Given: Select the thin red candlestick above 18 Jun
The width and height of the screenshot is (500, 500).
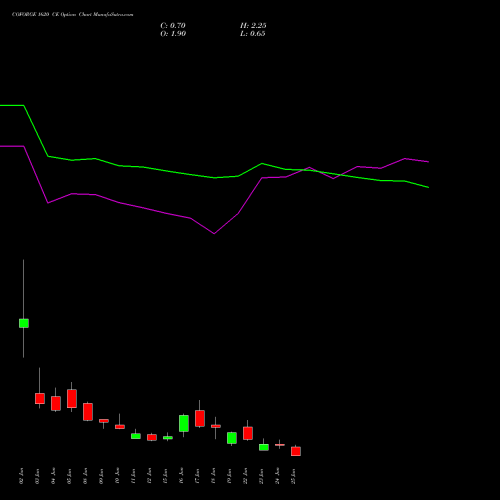Looking at the screenshot, I should [x=216, y=426].
